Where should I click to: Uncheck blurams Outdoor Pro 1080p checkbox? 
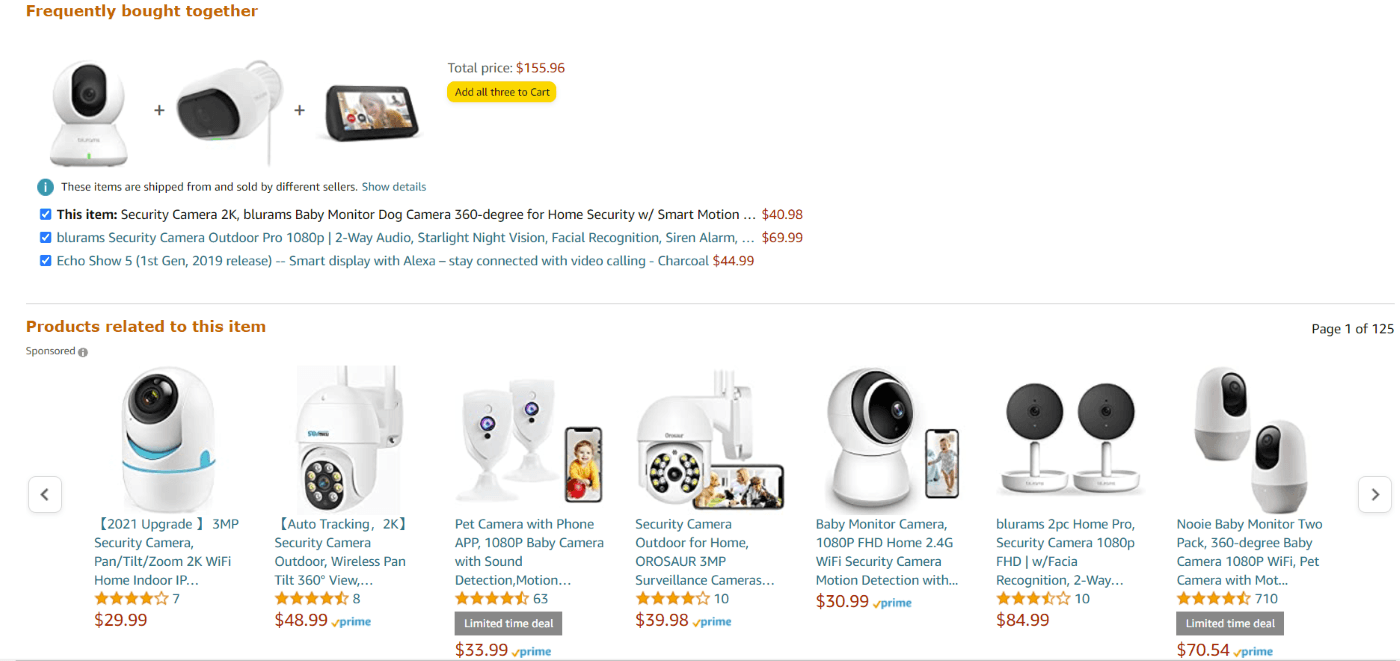click(46, 238)
